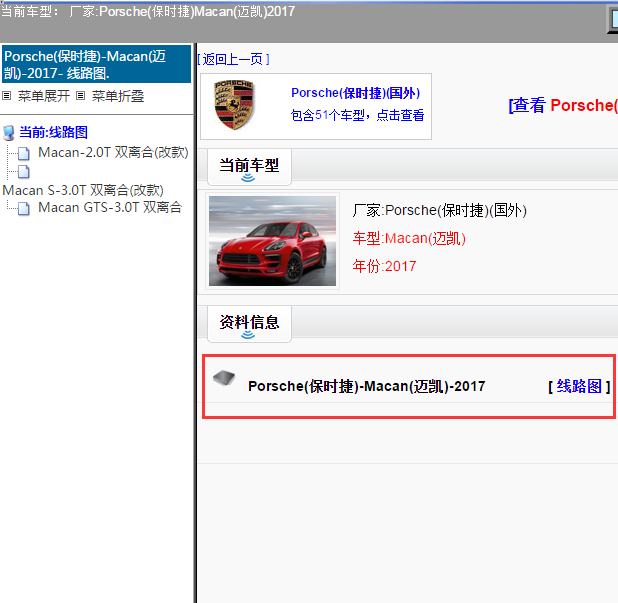This screenshot has height=603, width=618.
Task: Open the 查看 Porsche link on the right
Action: (x=563, y=105)
